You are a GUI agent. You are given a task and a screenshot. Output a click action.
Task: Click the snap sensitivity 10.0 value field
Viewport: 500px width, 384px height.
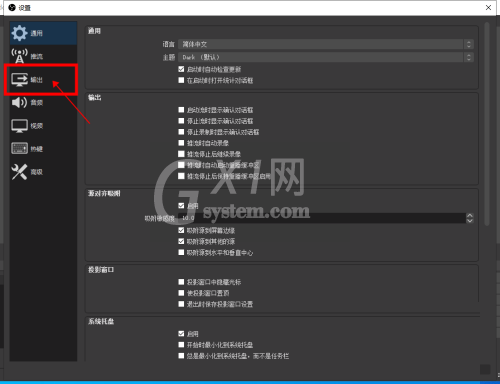click(x=322, y=218)
